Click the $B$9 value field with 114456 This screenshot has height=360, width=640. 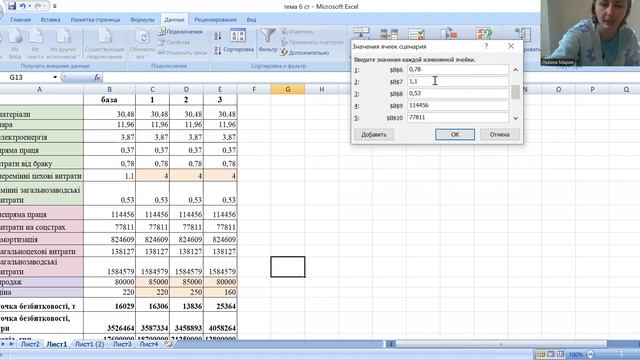click(458, 105)
